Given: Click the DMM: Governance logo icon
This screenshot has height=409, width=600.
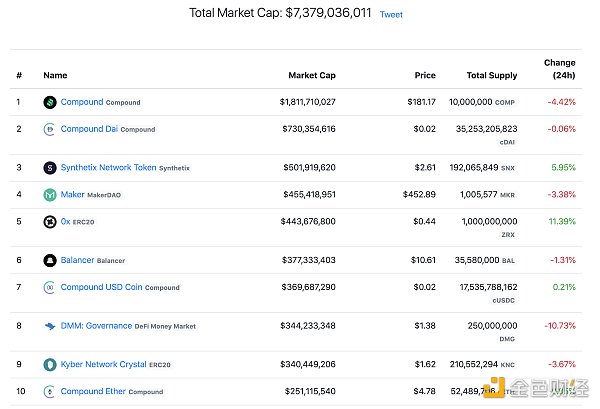Looking at the screenshot, I should (x=50, y=326).
